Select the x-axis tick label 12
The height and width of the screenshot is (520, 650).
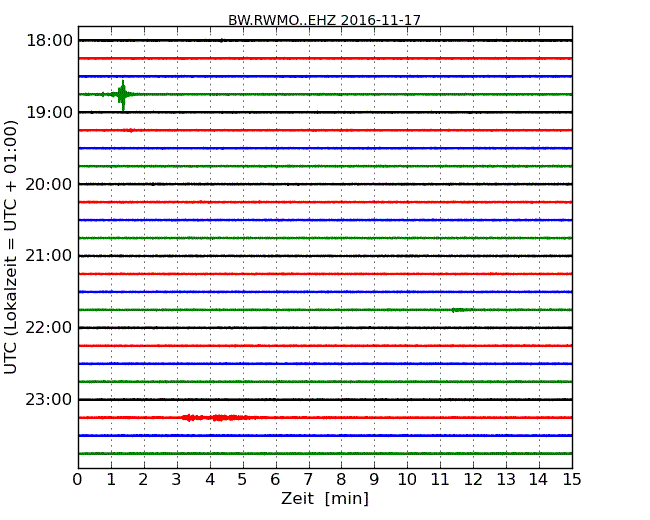(x=473, y=480)
